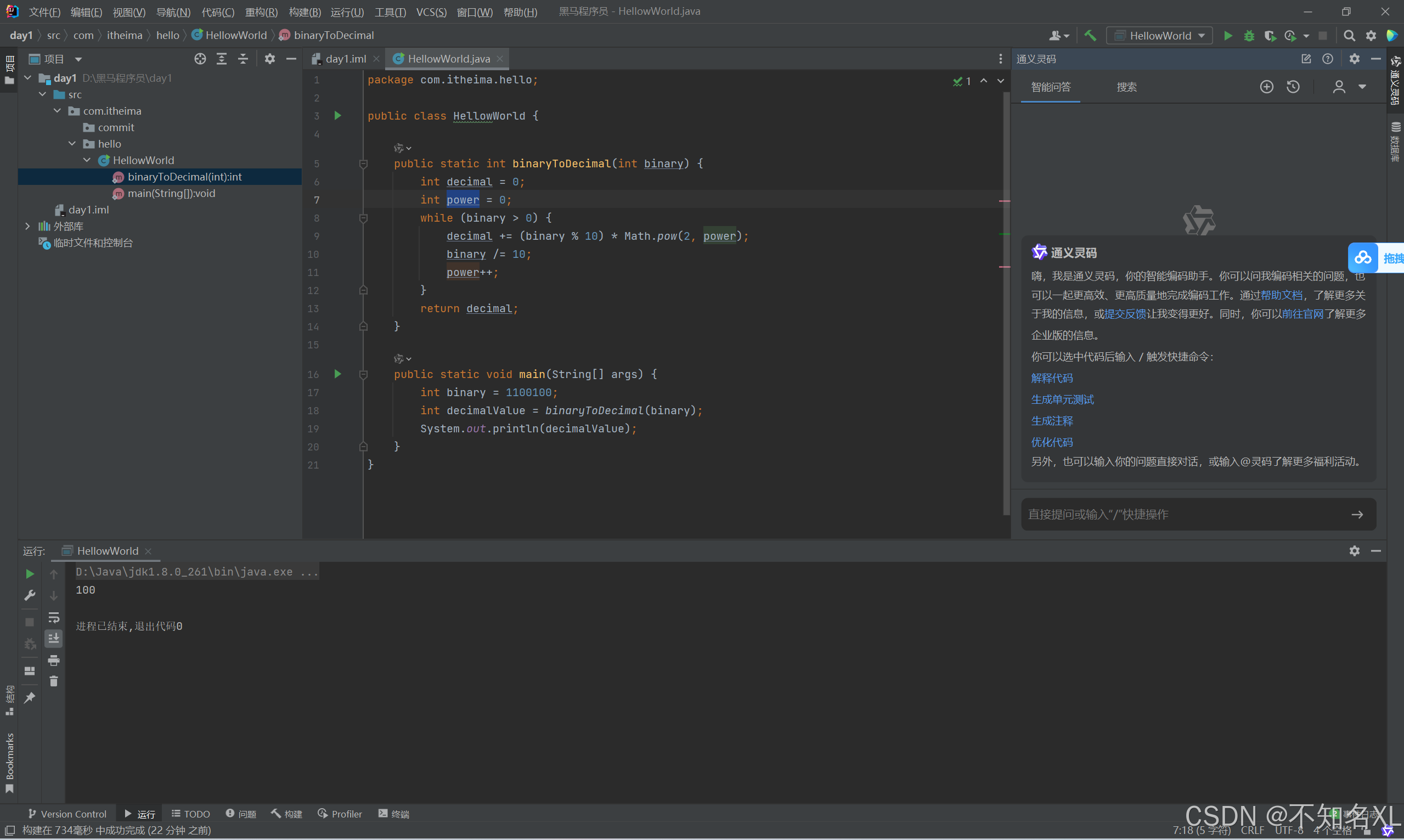Viewport: 1404px width, 840px height.
Task: Click the print icon in run console
Action: pyautogui.click(x=54, y=660)
